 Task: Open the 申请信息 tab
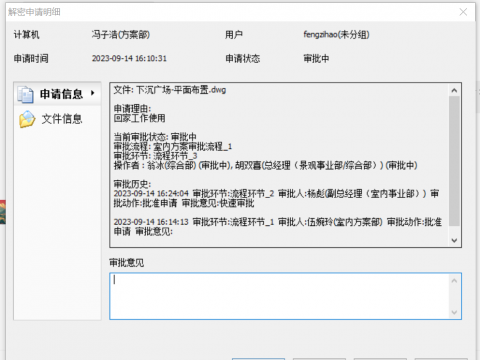pyautogui.click(x=57, y=94)
